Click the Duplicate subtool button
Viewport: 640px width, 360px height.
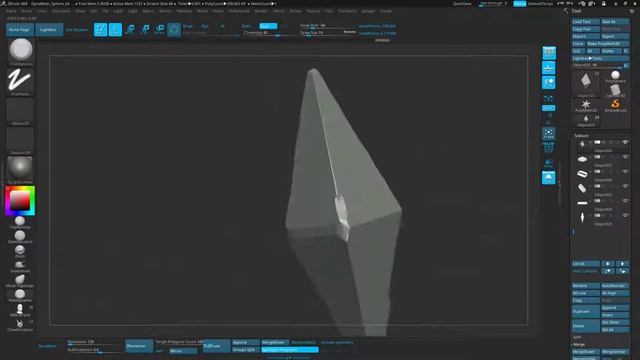pyautogui.click(x=586, y=311)
